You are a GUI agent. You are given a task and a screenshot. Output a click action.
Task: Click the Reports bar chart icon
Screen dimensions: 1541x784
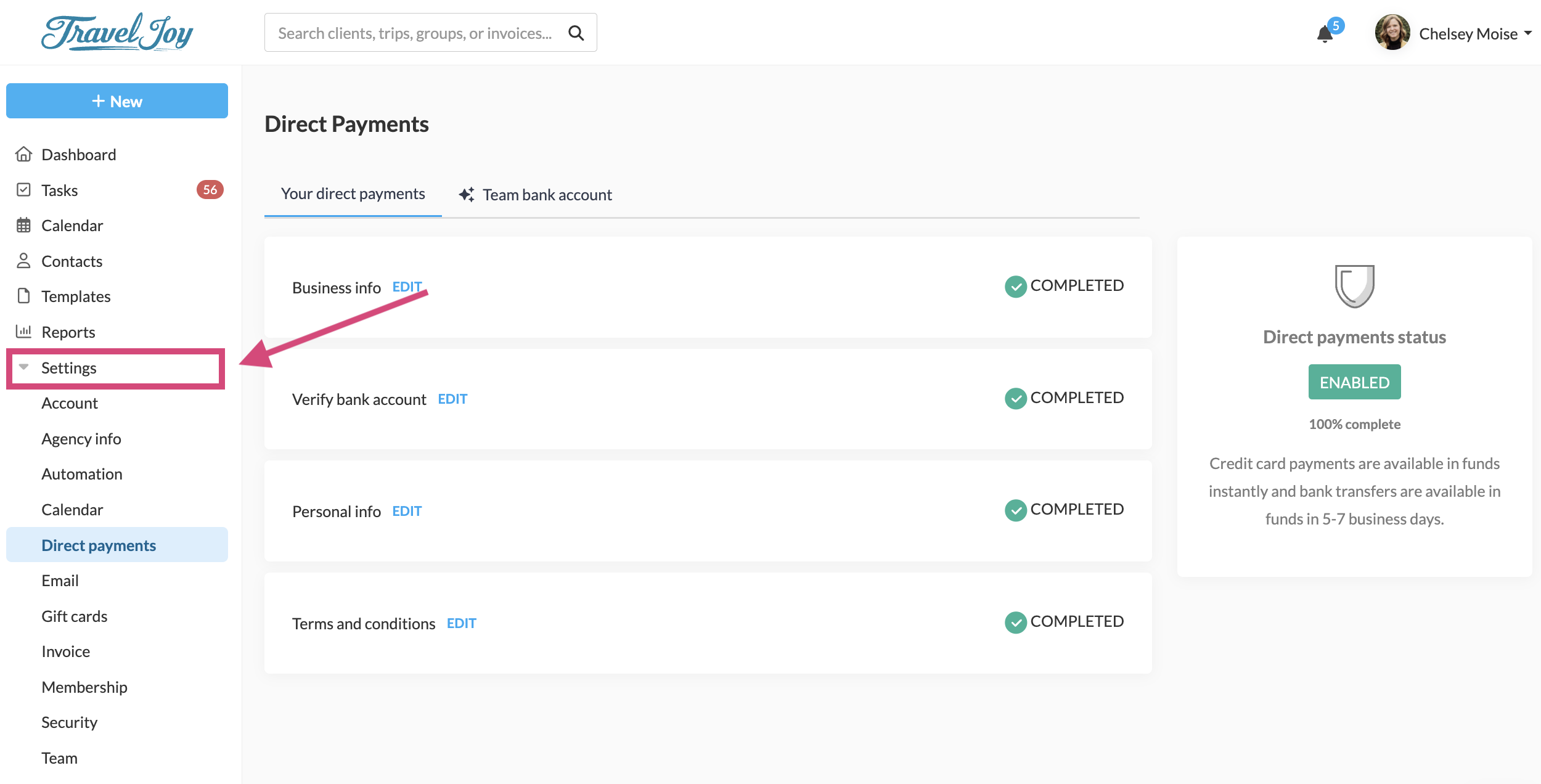click(x=23, y=332)
